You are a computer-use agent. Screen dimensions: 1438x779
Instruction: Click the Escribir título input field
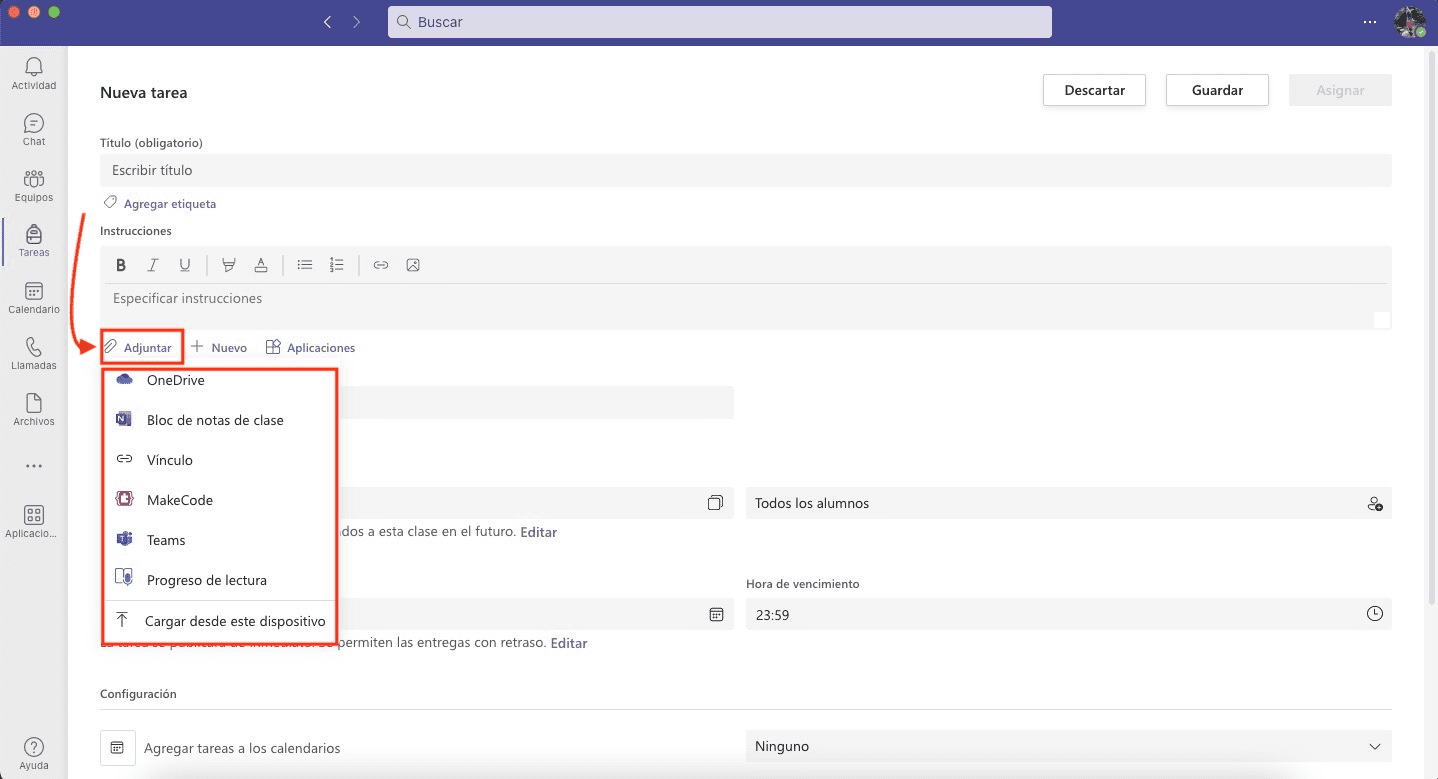[x=745, y=170]
